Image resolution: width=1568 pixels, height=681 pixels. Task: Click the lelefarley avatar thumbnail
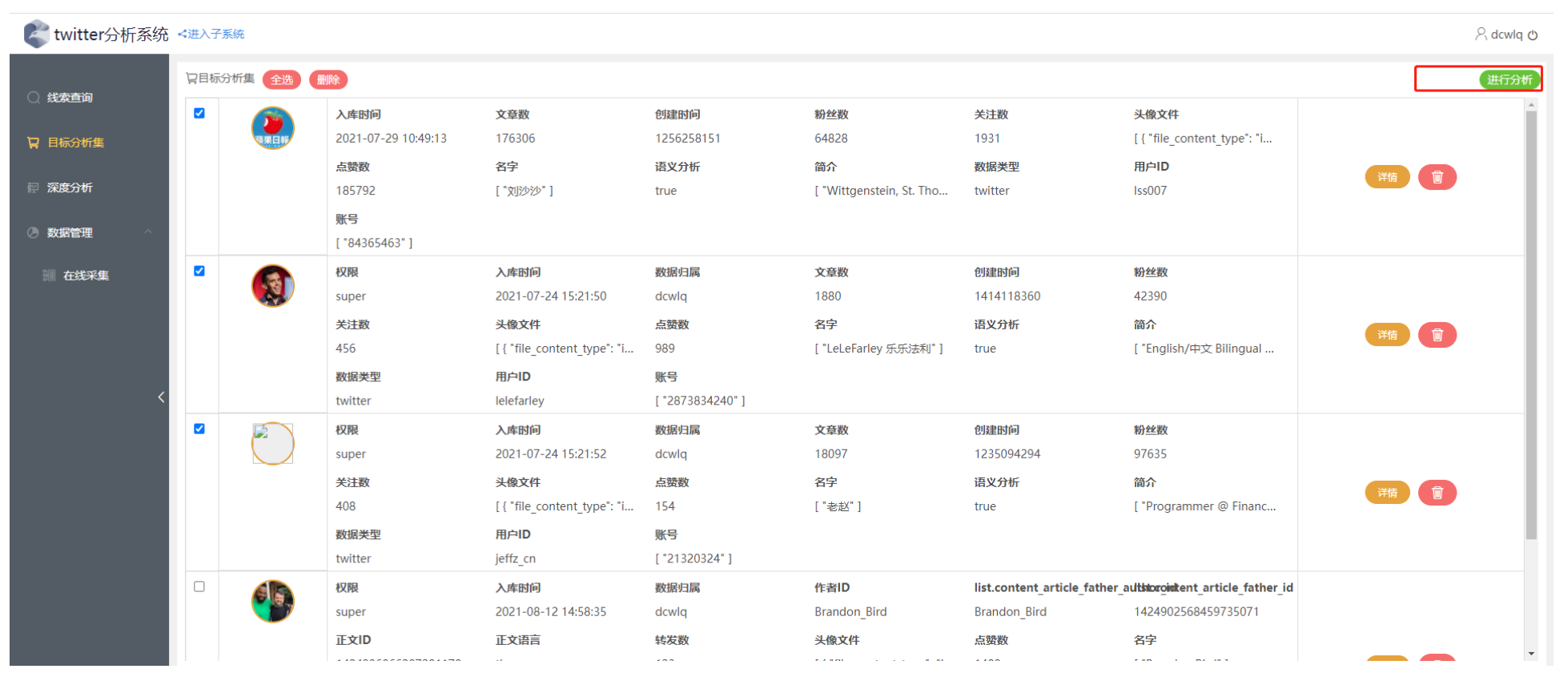pos(273,286)
